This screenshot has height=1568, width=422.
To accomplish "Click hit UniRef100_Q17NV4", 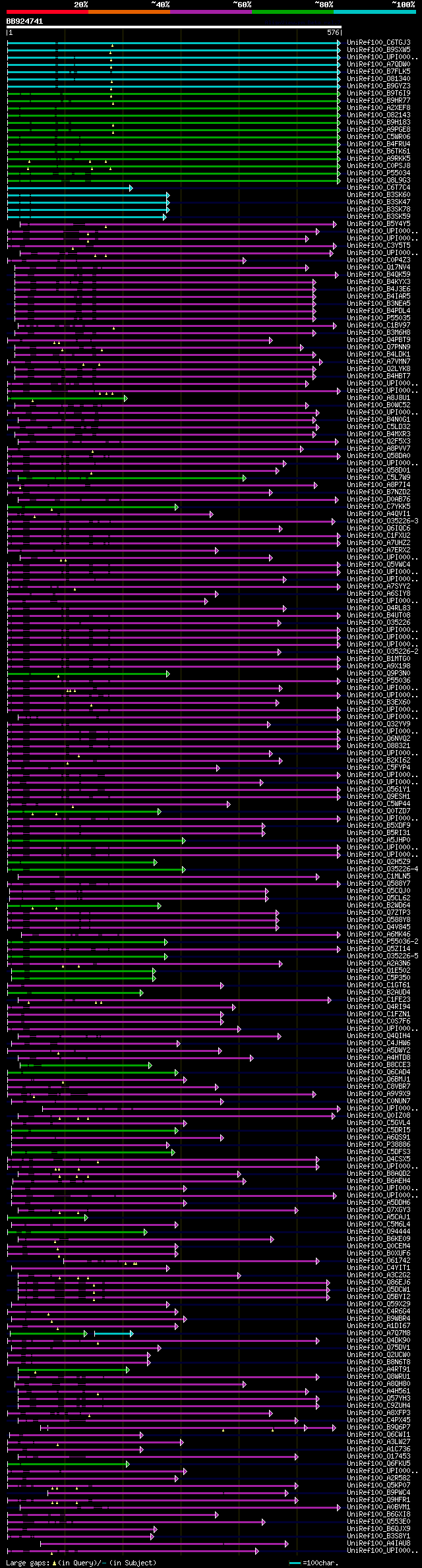I will (378, 268).
